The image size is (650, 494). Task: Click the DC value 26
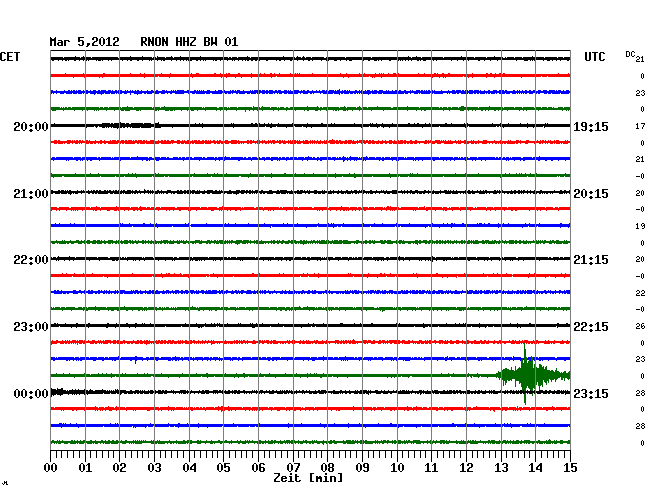pos(640,326)
